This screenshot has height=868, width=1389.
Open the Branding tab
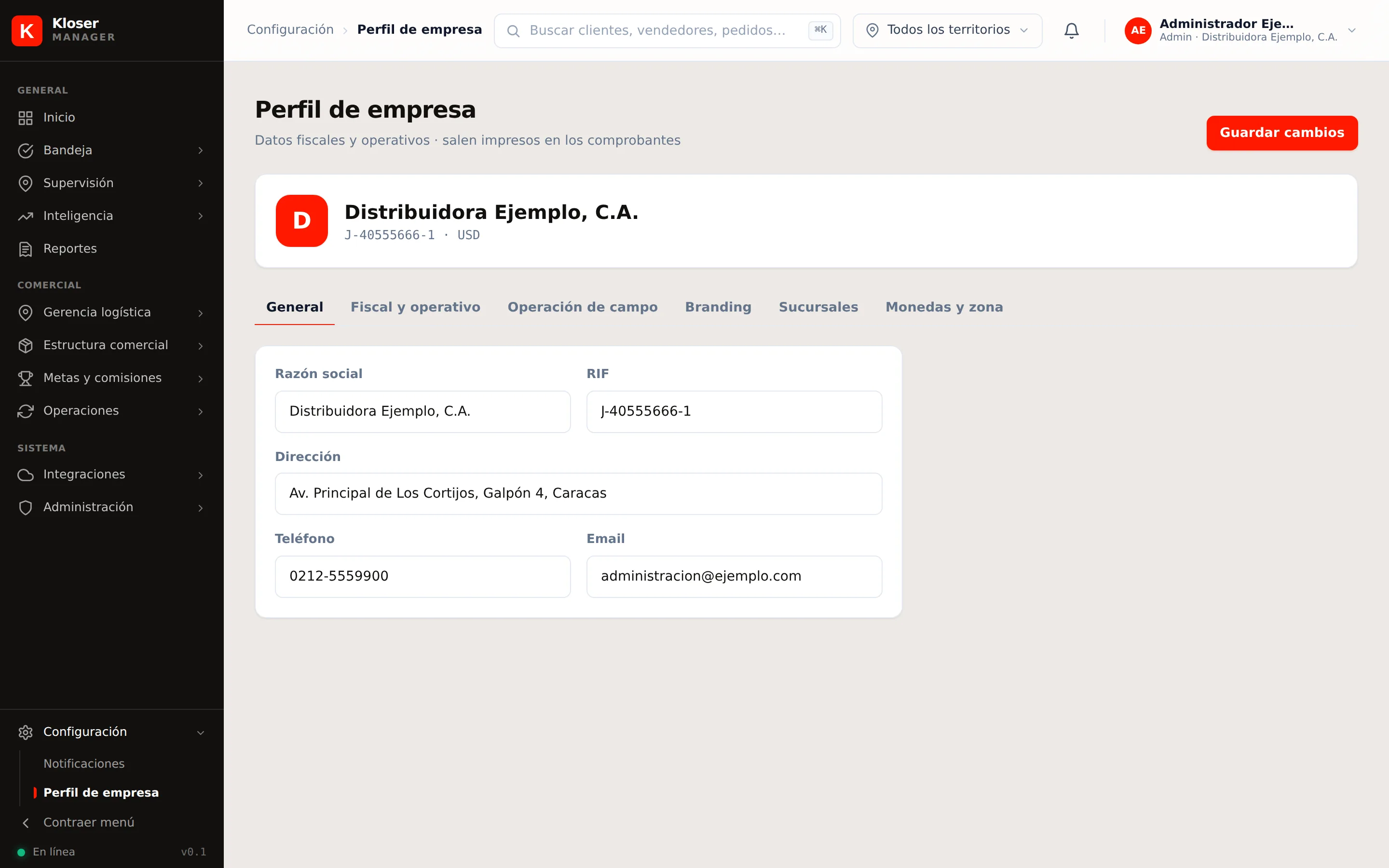click(x=718, y=307)
